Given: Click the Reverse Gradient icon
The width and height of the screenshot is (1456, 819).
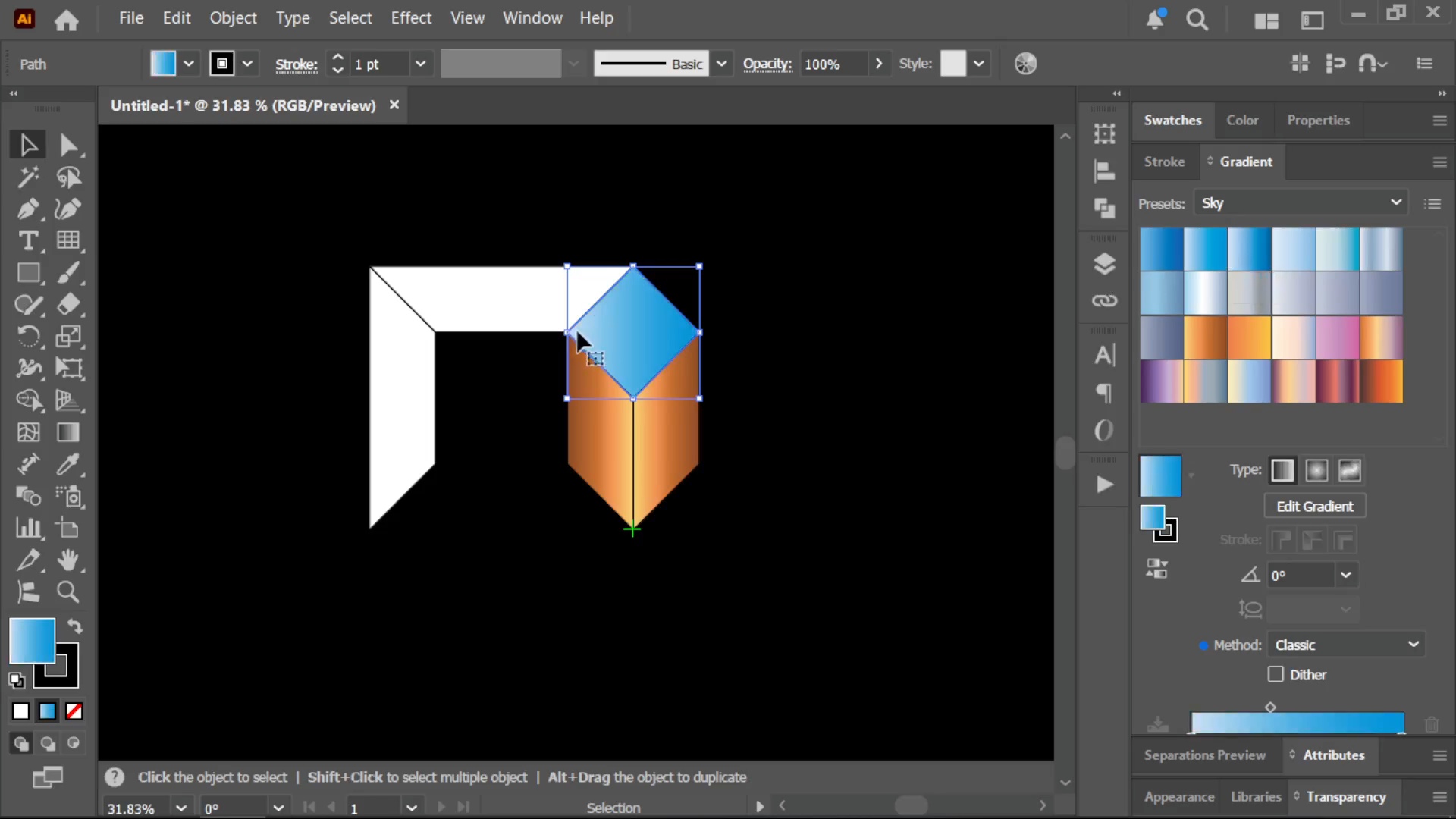Looking at the screenshot, I should click(x=1156, y=569).
